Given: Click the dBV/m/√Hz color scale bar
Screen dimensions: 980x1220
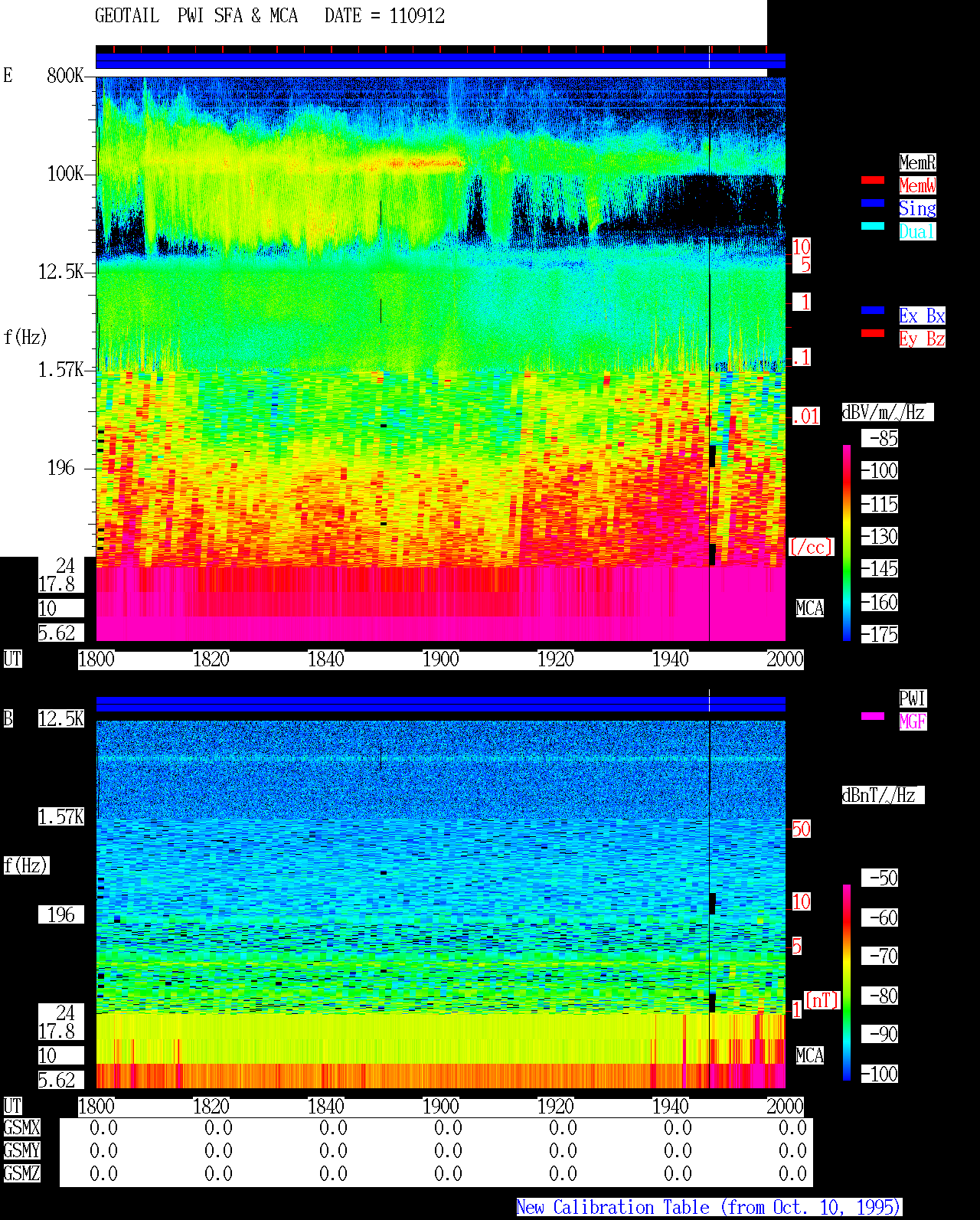Looking at the screenshot, I should 847,542.
